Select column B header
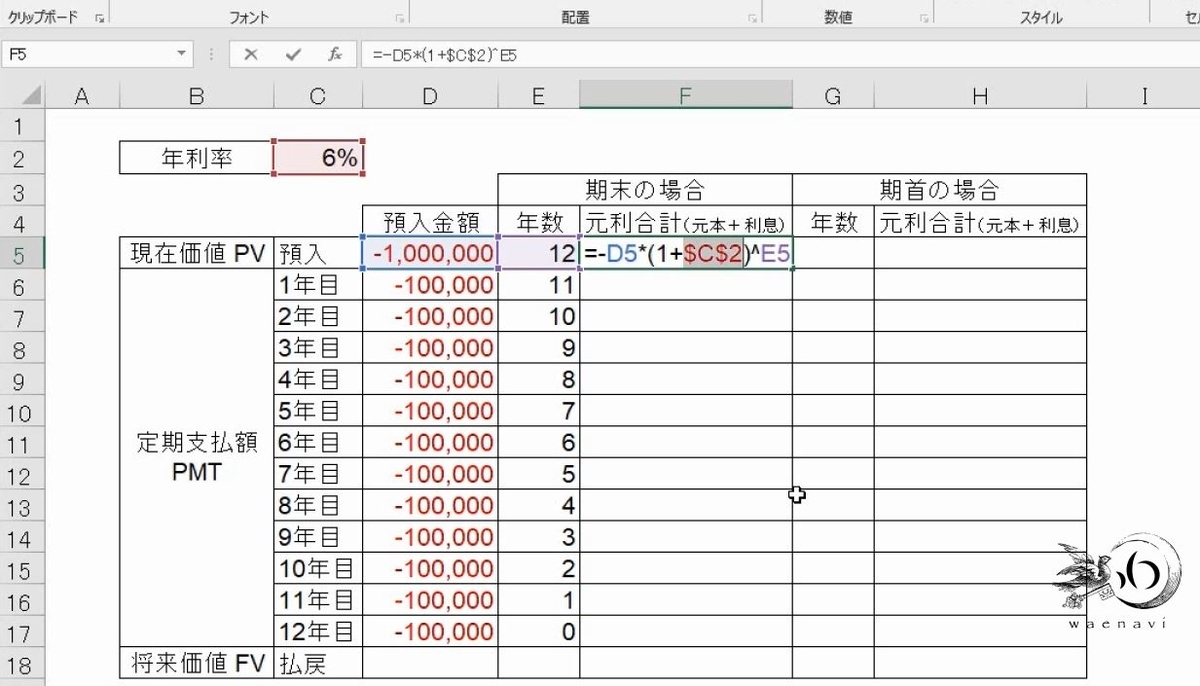1200x686 pixels. coord(196,96)
